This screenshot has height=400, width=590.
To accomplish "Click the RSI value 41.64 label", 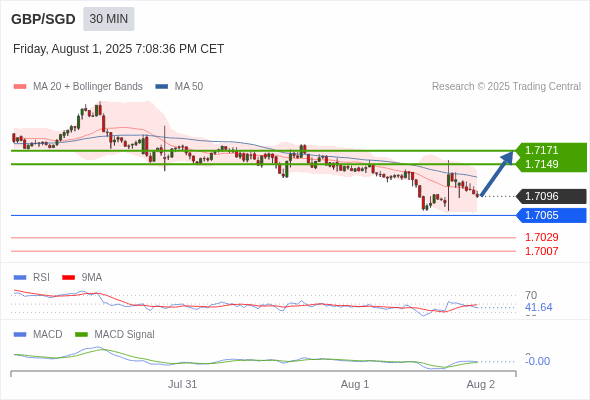I will [538, 307].
